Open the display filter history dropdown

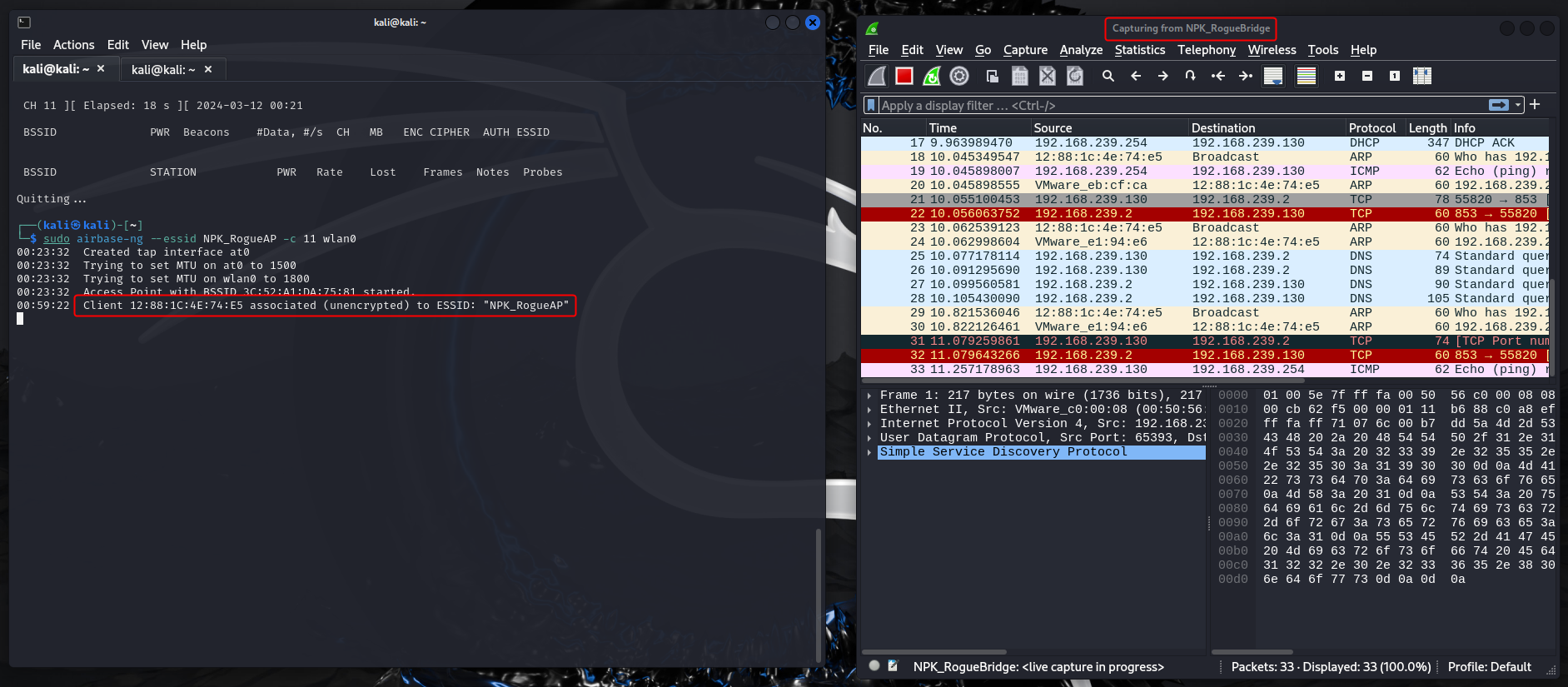point(1518,105)
